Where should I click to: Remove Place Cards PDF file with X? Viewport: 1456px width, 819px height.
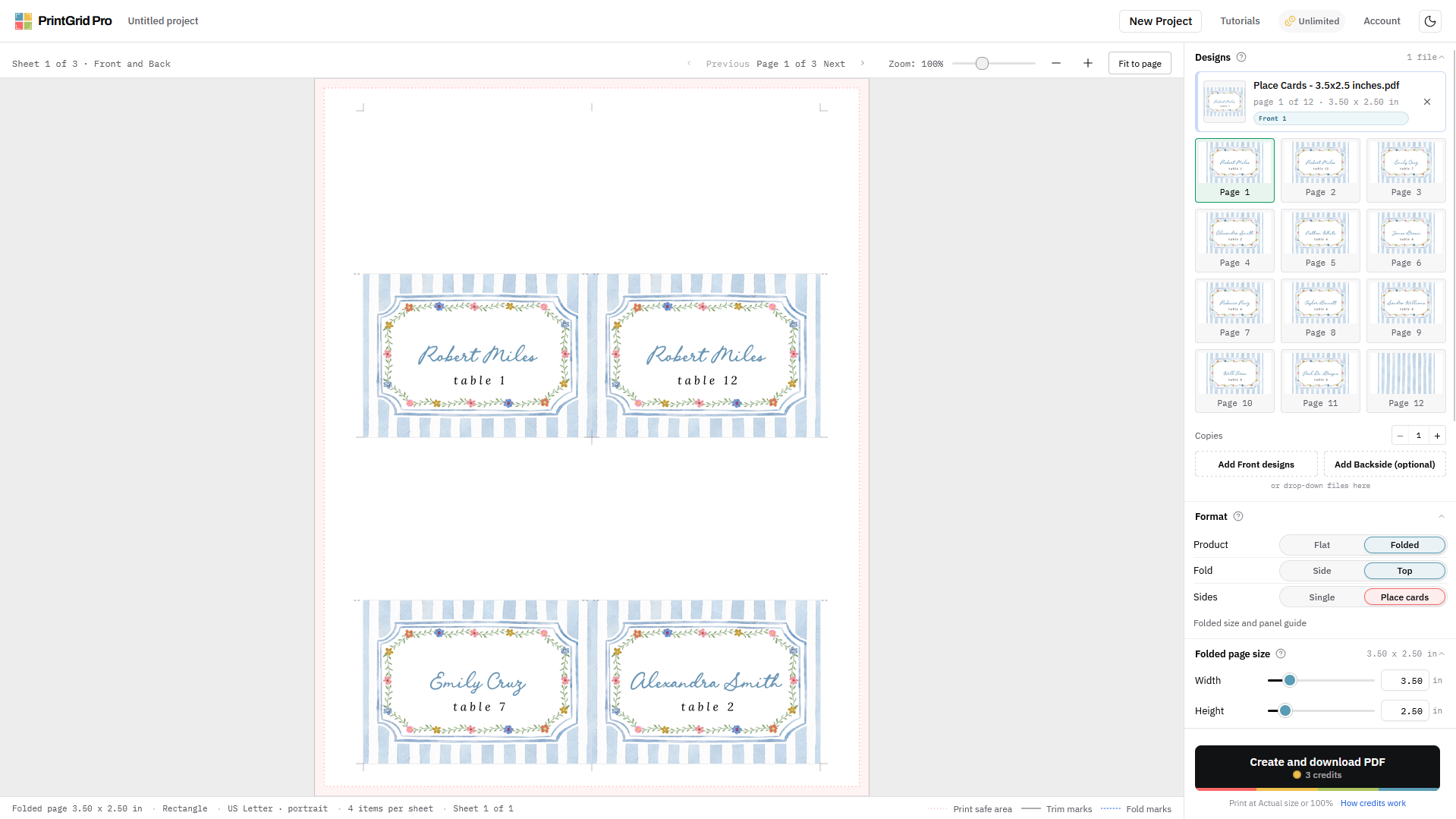click(x=1427, y=102)
